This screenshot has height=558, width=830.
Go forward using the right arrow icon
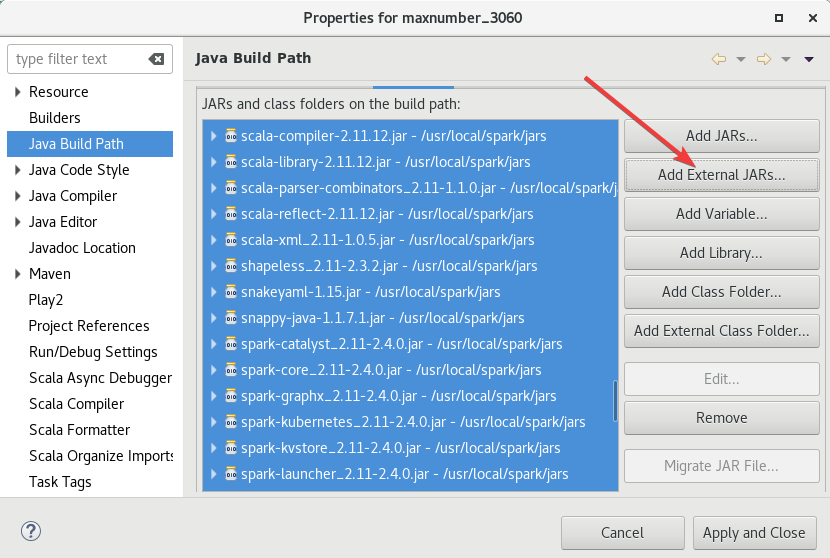[x=763, y=59]
